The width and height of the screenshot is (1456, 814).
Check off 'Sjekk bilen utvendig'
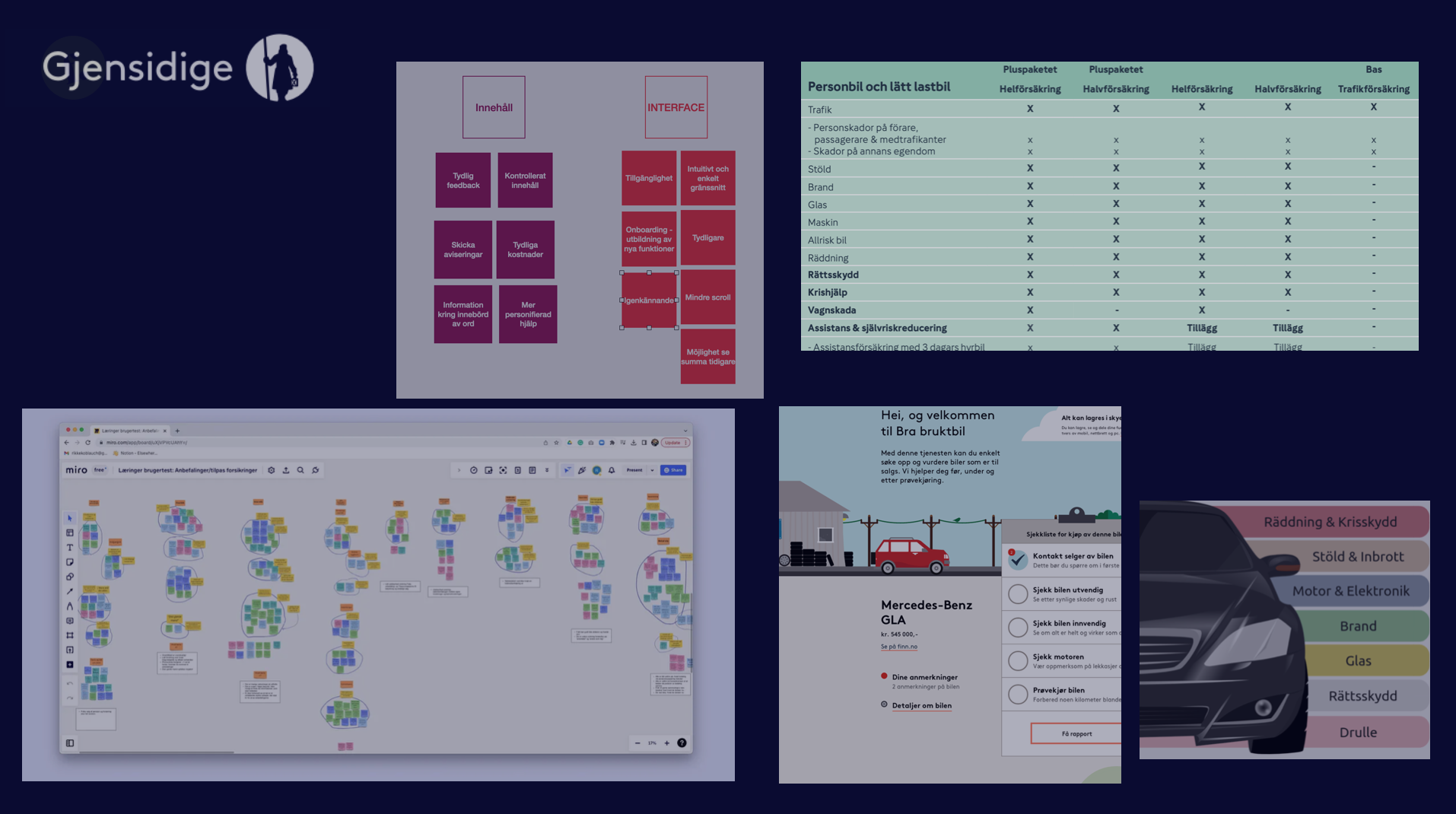click(1018, 593)
